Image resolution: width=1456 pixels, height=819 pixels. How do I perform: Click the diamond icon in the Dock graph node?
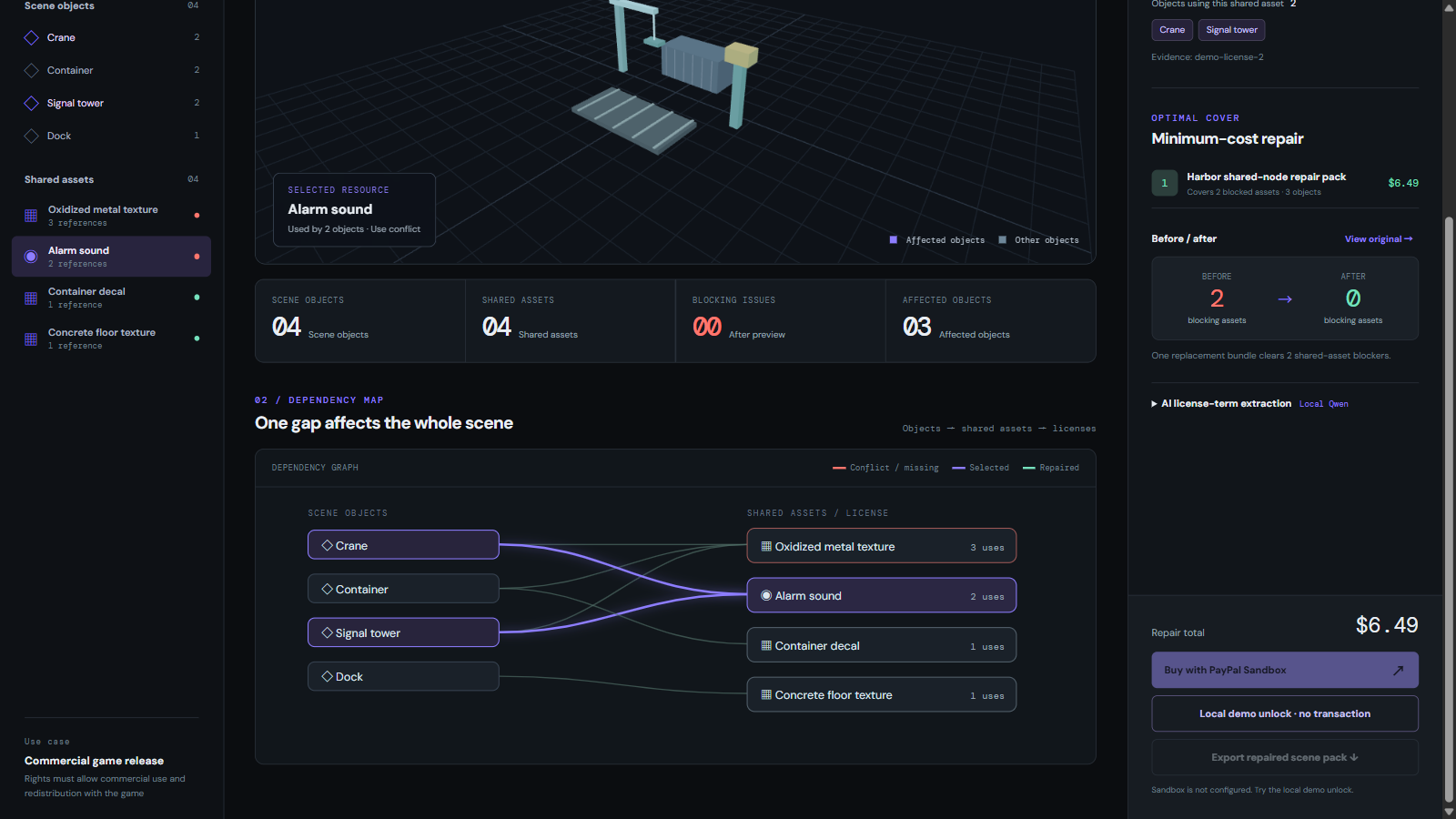pyautogui.click(x=327, y=676)
